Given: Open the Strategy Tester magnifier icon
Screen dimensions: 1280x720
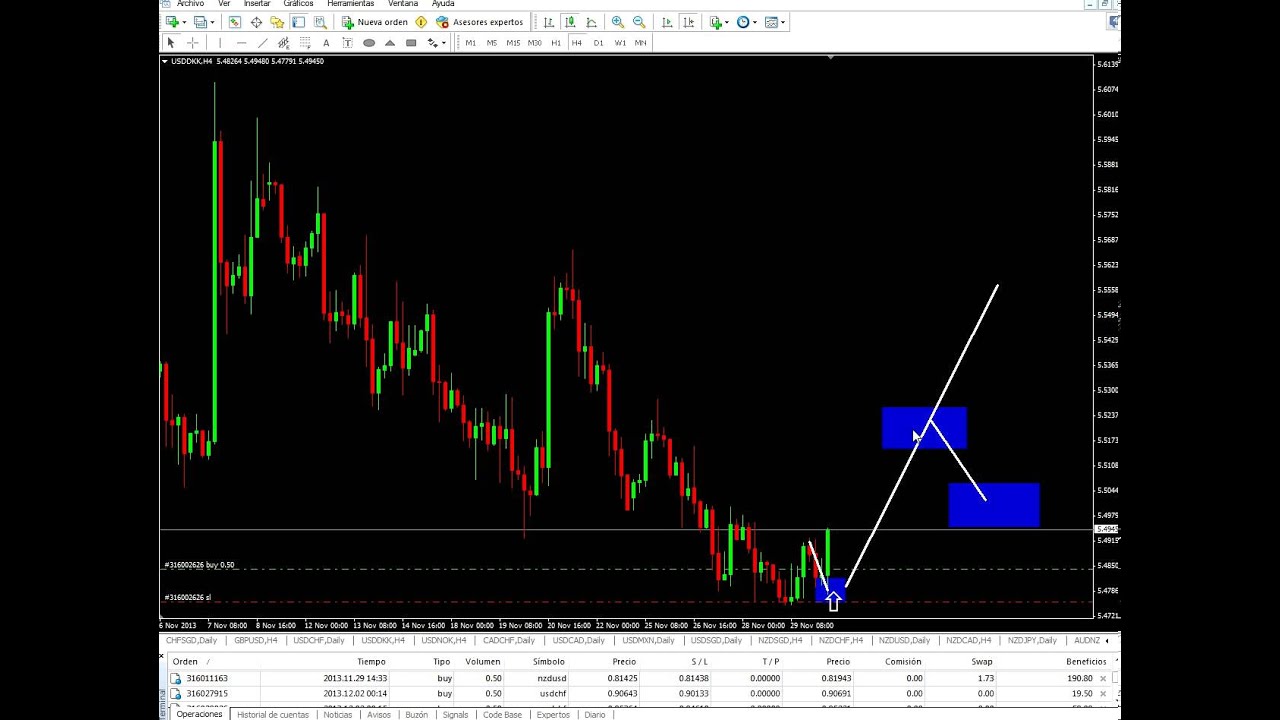Looking at the screenshot, I should (x=320, y=22).
